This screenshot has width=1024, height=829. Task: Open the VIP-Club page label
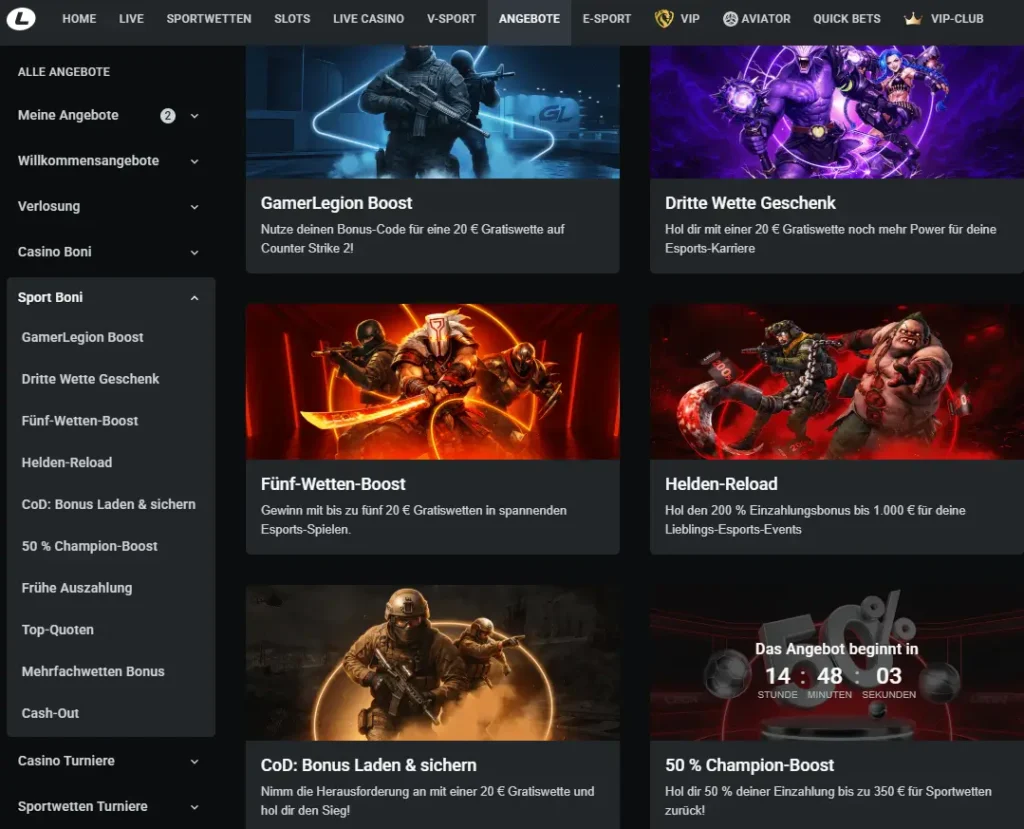pos(957,19)
